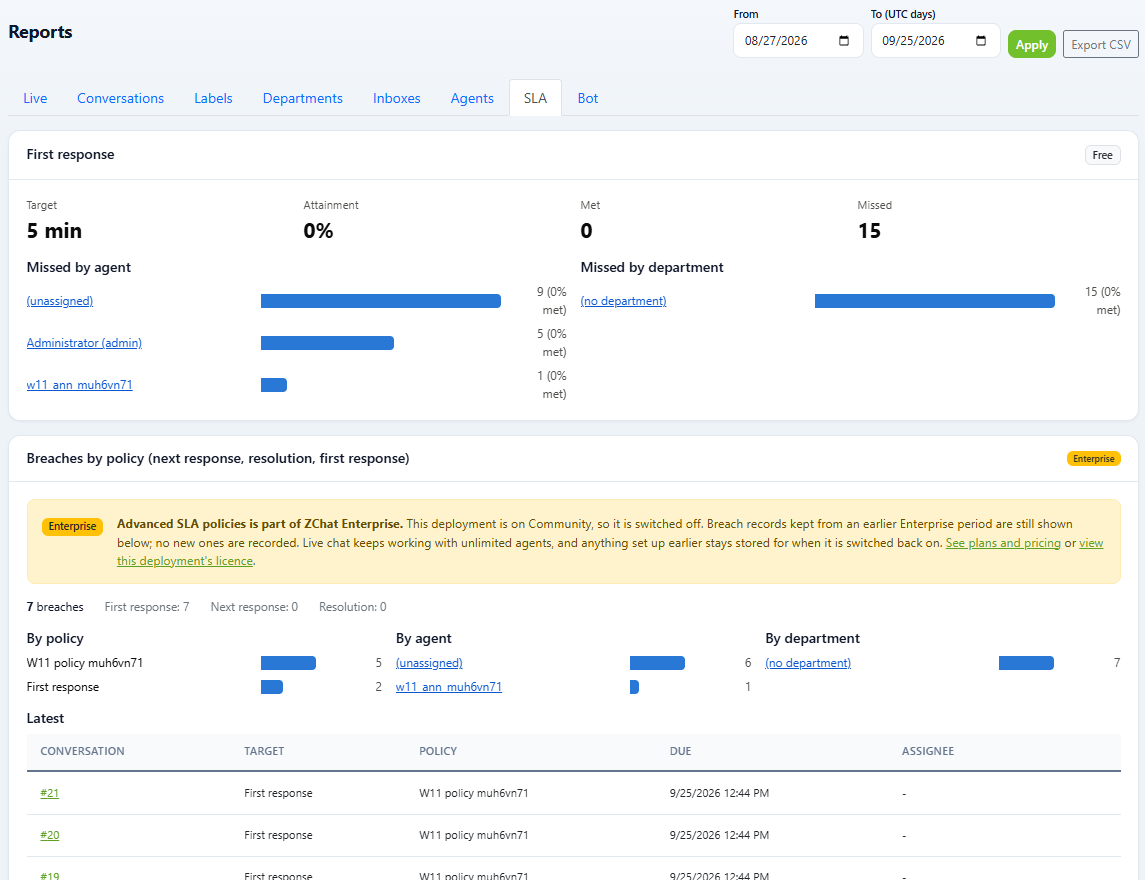Viewport: 1145px width, 880px height.
Task: Open the To date calendar picker icon
Action: pyautogui.click(x=981, y=41)
